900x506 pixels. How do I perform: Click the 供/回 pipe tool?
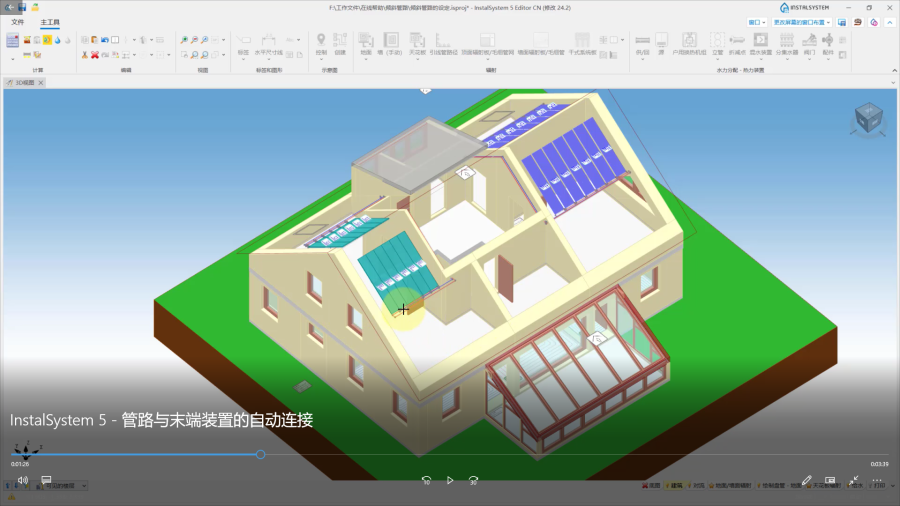click(x=643, y=44)
